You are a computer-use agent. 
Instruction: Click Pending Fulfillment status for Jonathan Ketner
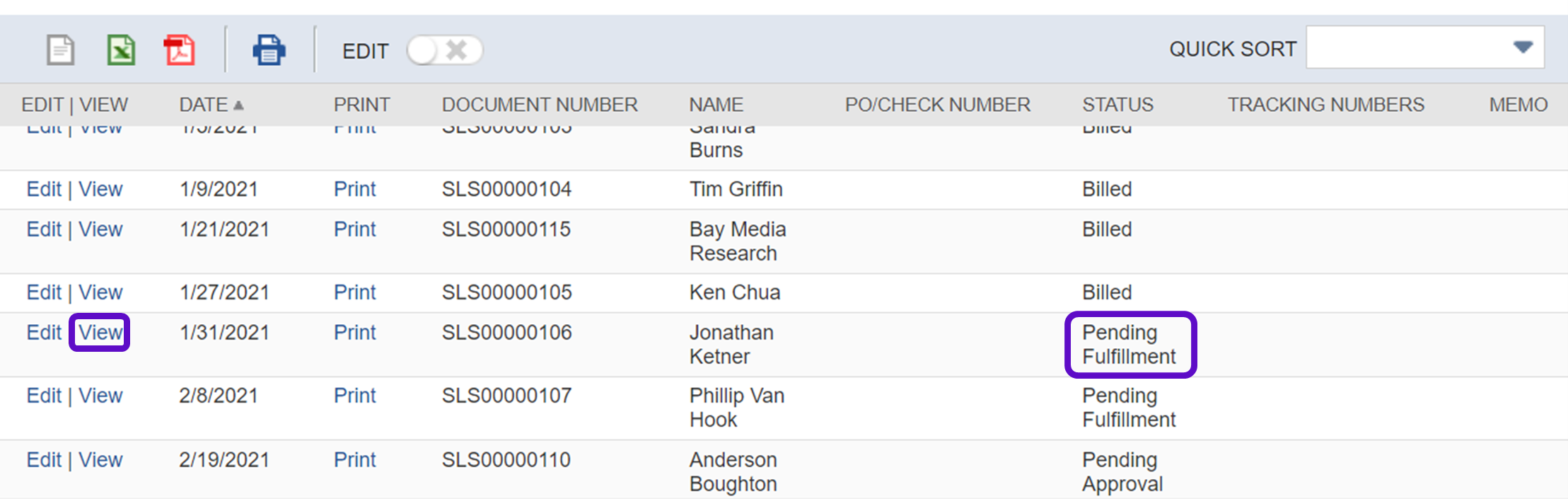(1129, 345)
